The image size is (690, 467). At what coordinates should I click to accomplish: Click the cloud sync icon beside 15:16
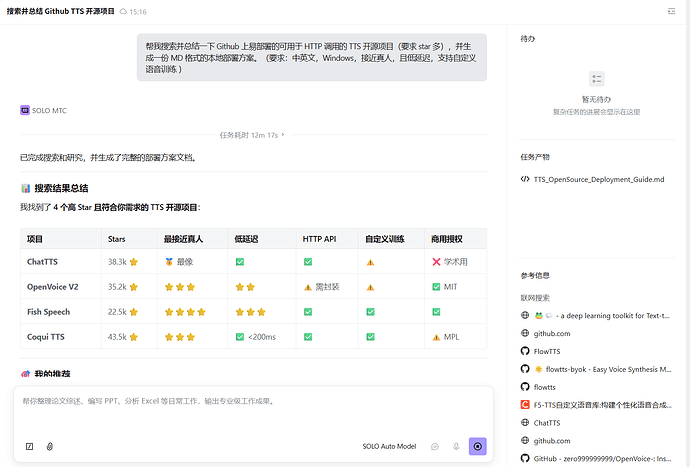click(124, 11)
